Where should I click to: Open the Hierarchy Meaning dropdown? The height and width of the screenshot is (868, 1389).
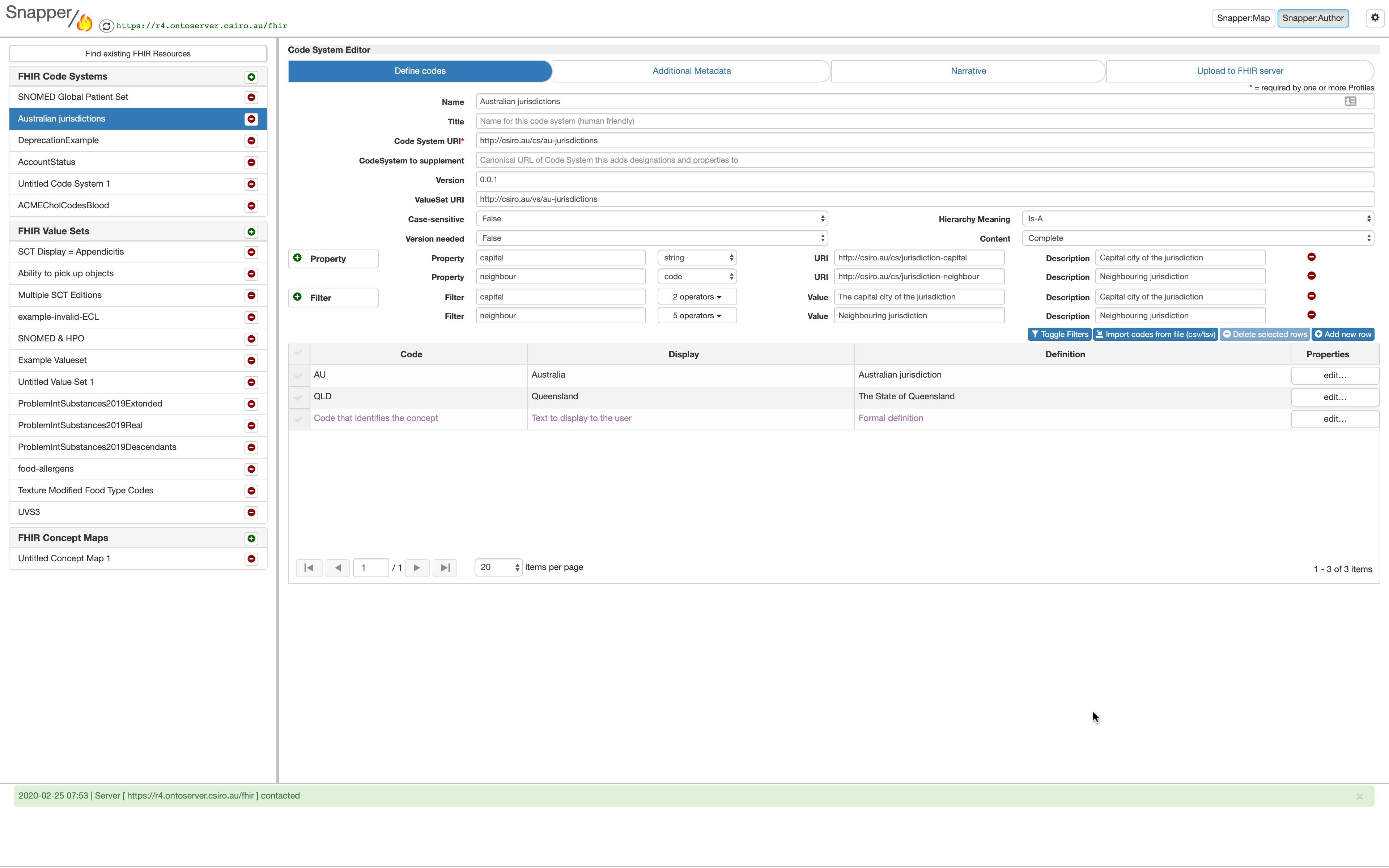tap(1197, 219)
